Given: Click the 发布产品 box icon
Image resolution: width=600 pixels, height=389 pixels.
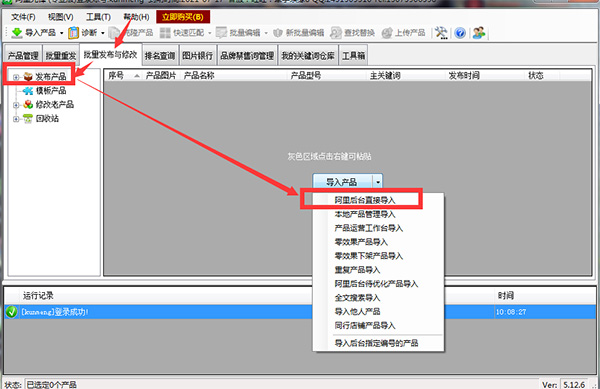Looking at the screenshot, I should coord(28,76).
